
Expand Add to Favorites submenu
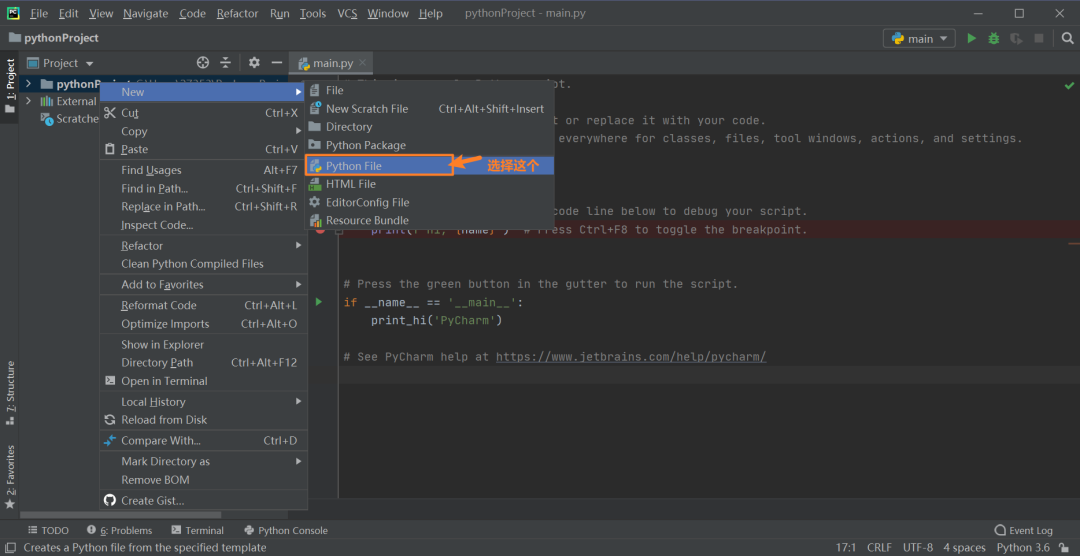[203, 284]
